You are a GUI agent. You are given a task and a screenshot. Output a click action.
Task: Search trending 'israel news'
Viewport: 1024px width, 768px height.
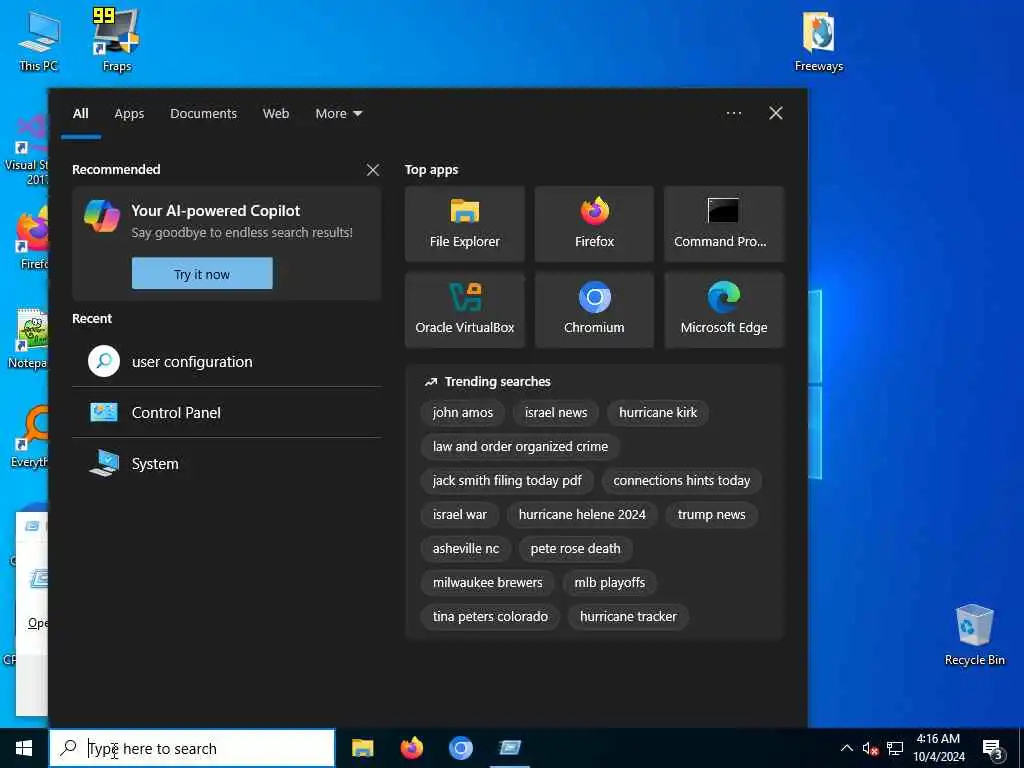click(x=556, y=413)
